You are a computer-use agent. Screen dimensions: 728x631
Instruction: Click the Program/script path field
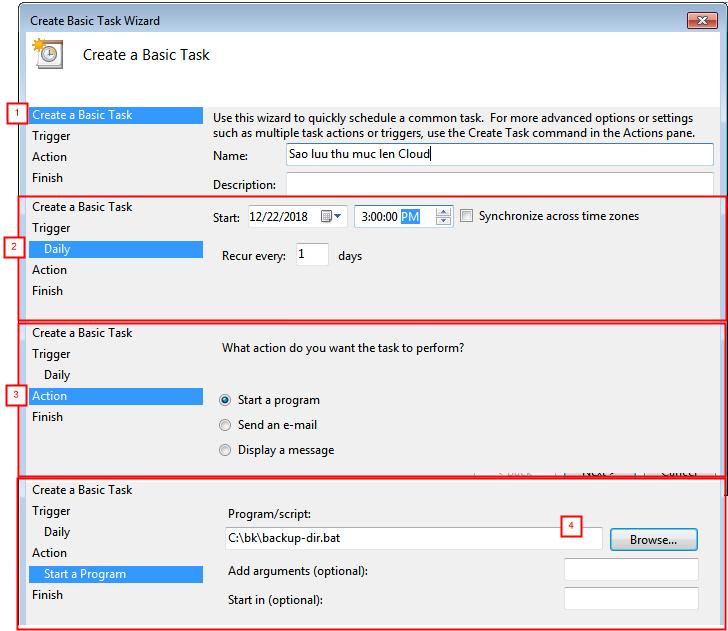click(x=413, y=539)
